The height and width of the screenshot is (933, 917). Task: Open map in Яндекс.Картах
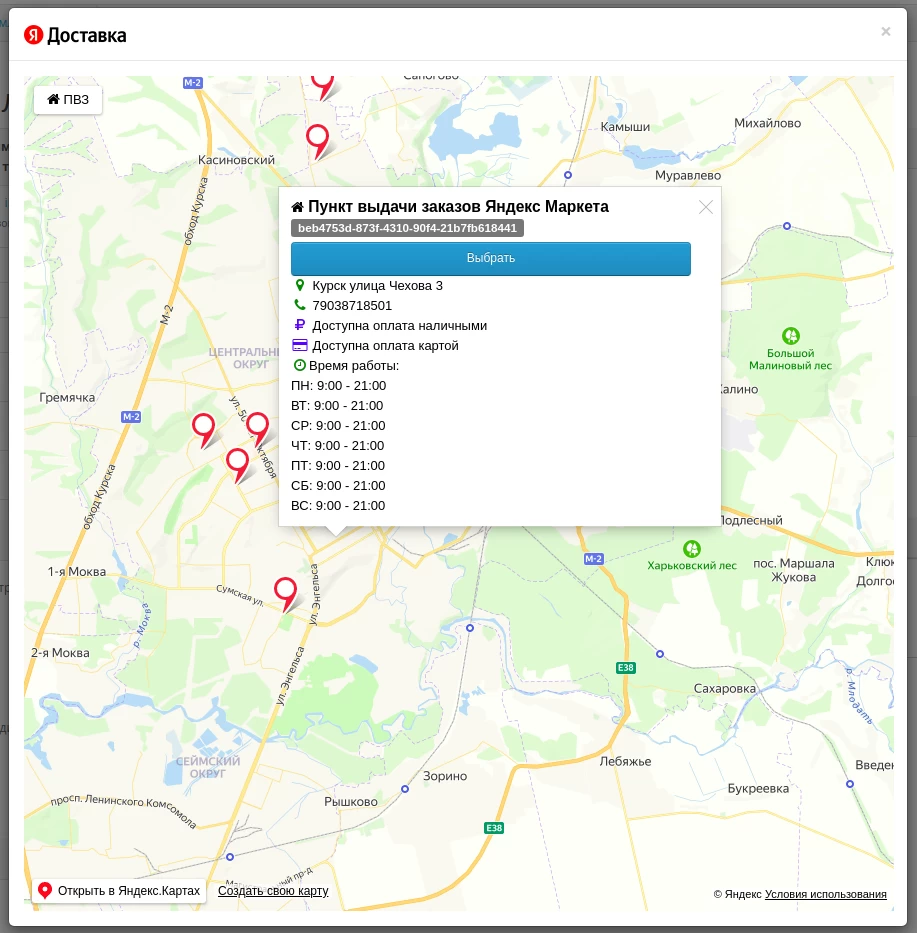120,891
